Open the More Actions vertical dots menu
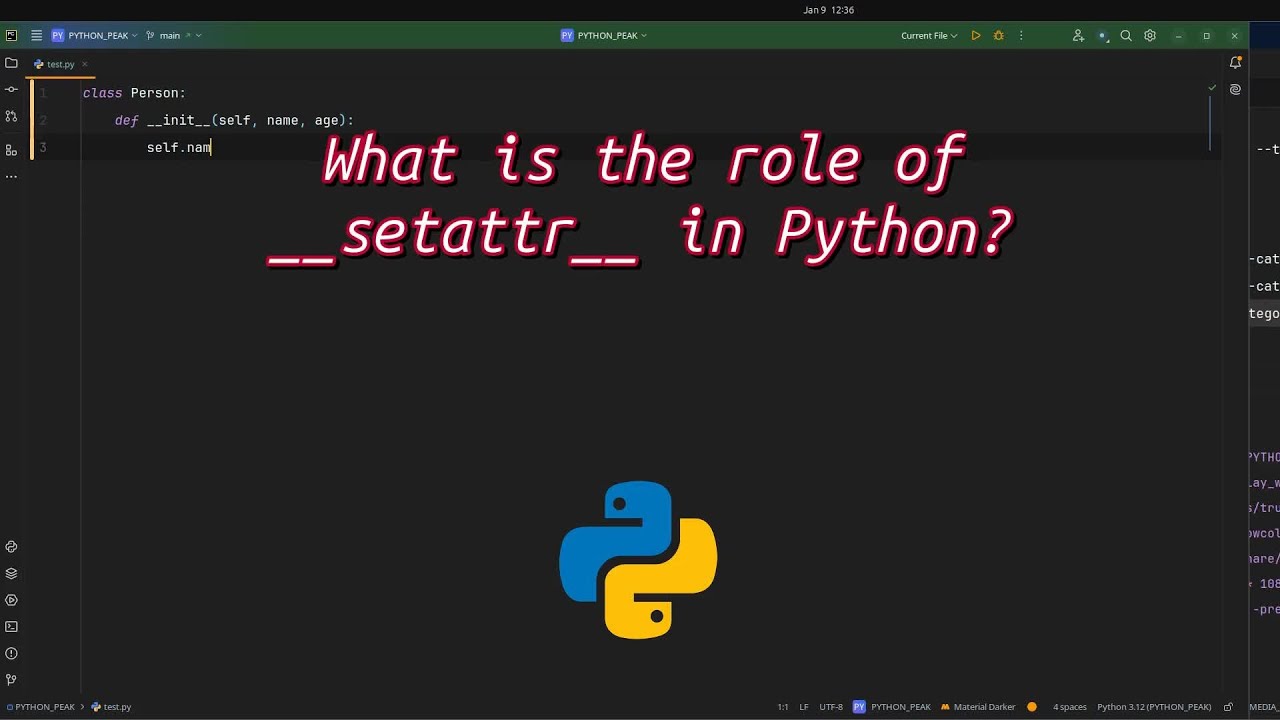 tap(1021, 35)
